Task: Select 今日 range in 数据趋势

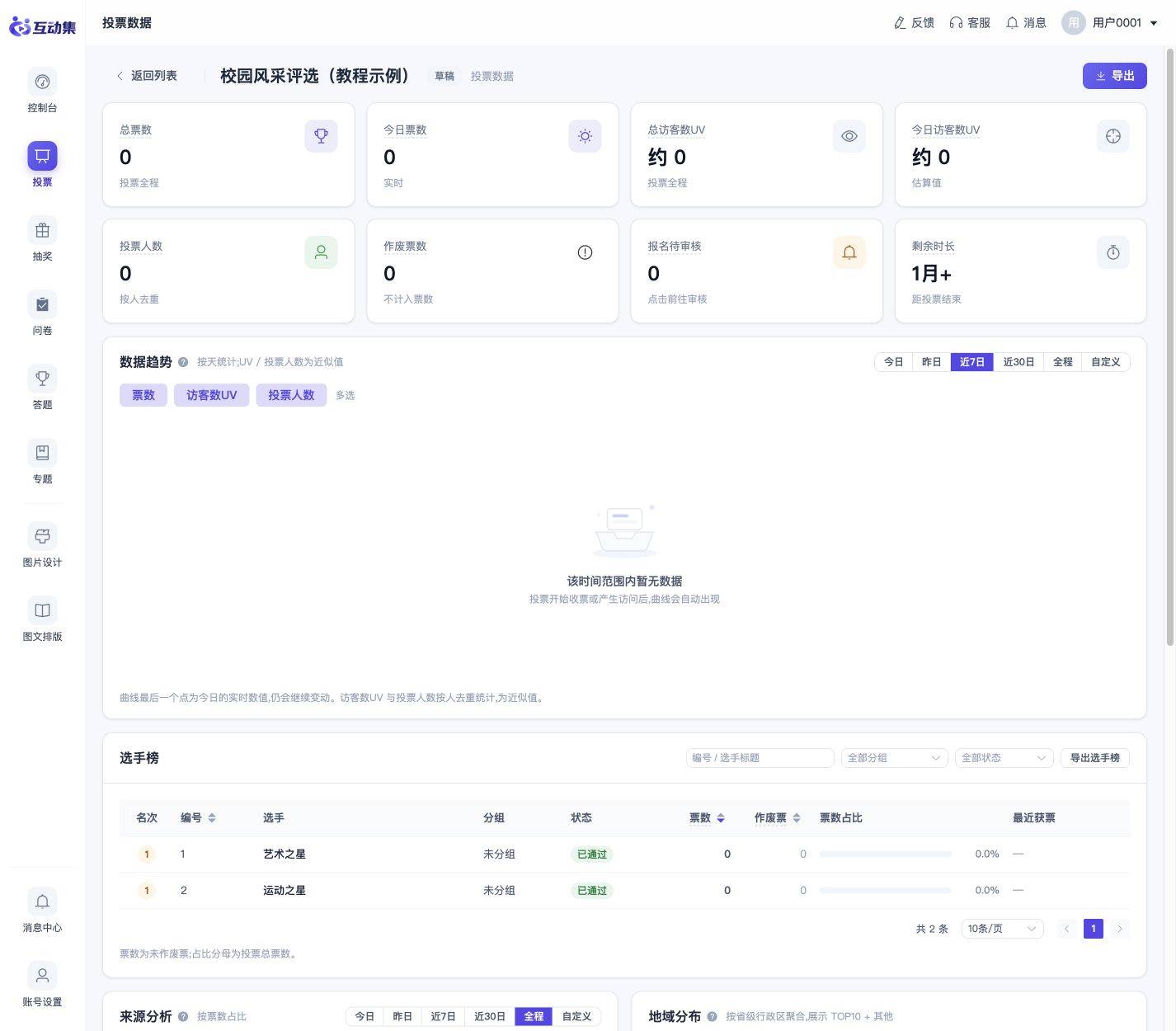Action: [893, 362]
